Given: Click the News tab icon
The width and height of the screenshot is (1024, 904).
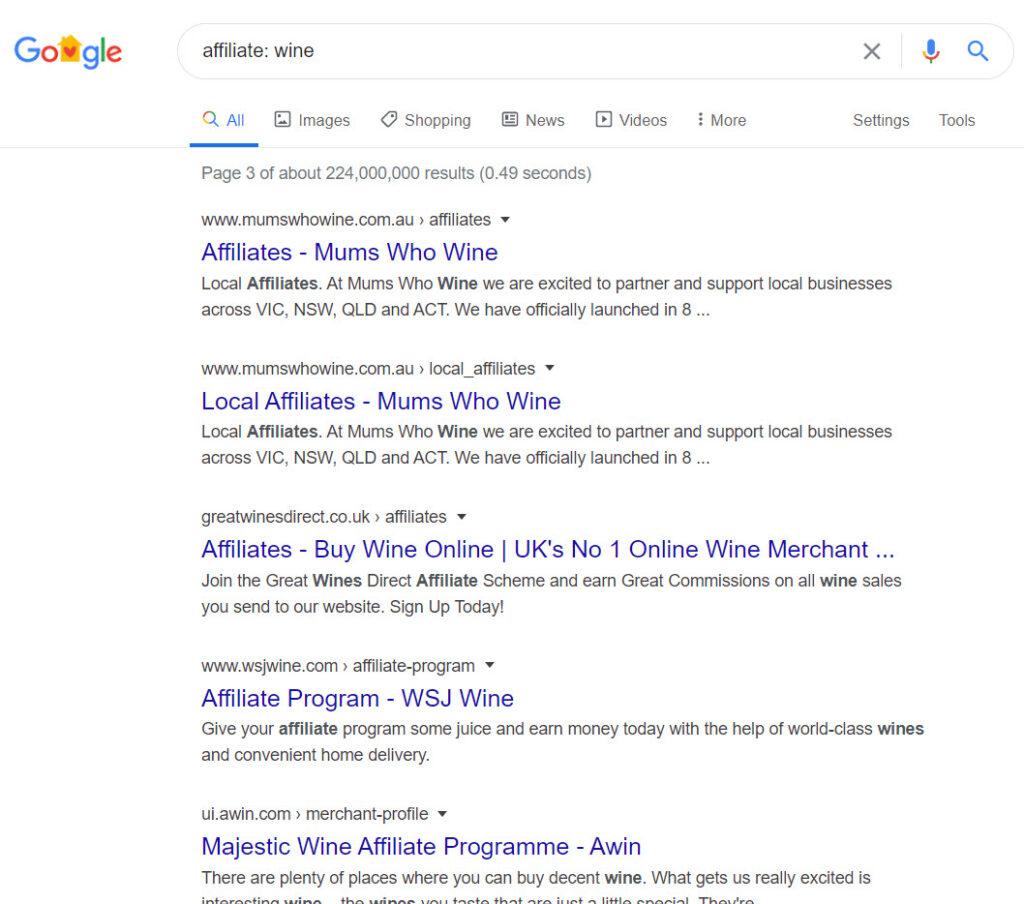Looking at the screenshot, I should pyautogui.click(x=511, y=119).
